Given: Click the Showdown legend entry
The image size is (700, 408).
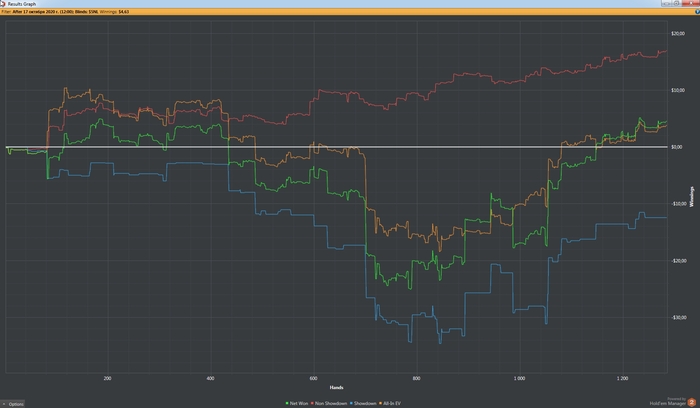Looking at the screenshot, I should point(363,404).
